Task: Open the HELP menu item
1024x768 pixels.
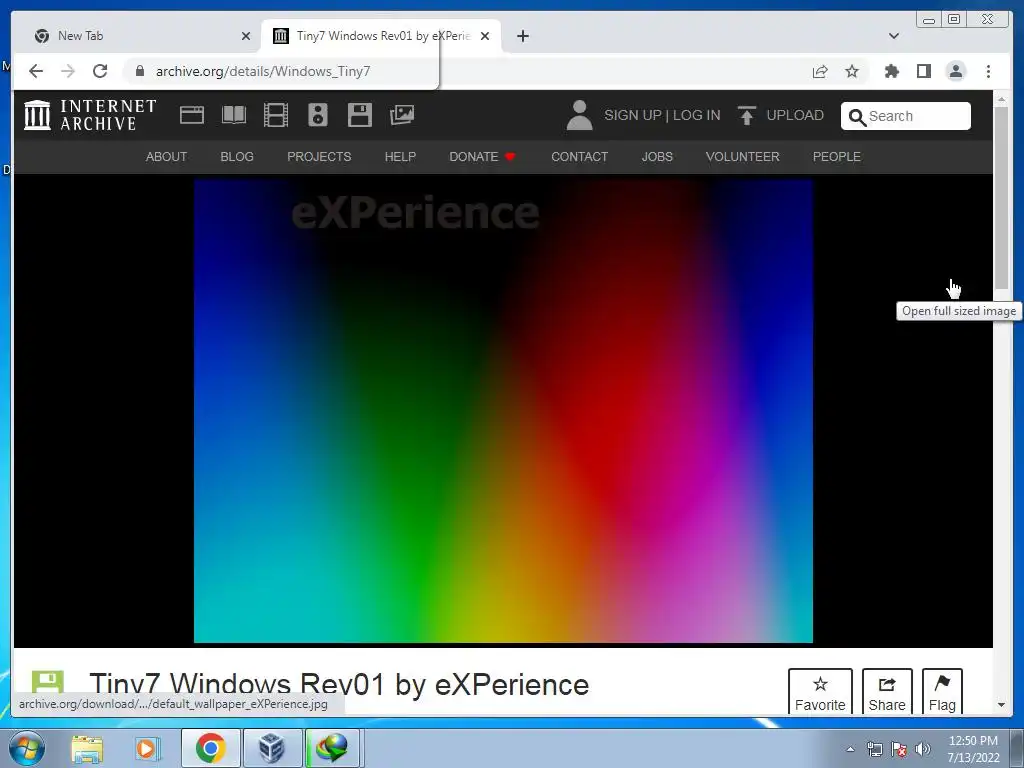Action: 400,157
